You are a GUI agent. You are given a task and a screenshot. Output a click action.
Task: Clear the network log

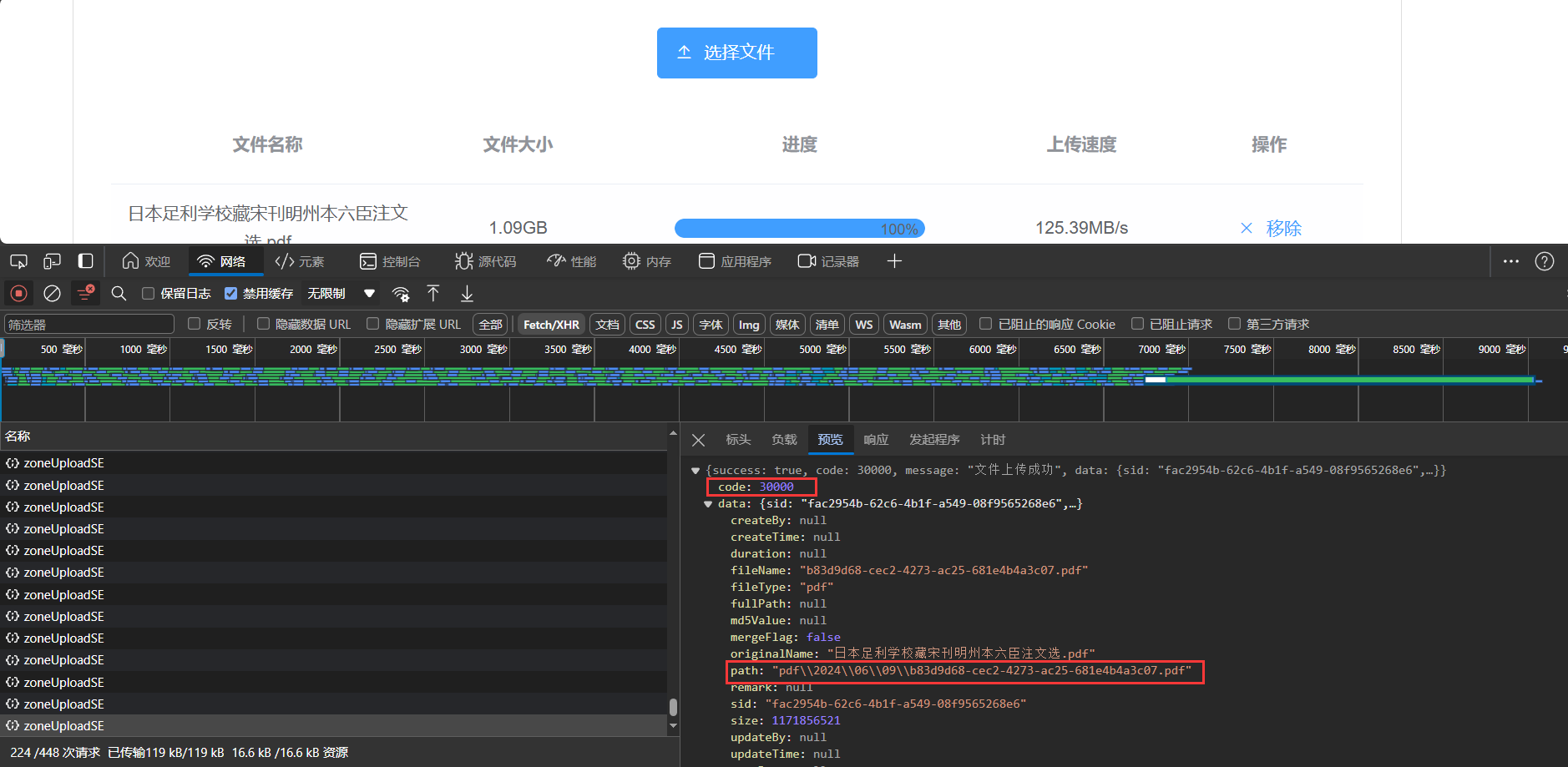(x=52, y=293)
